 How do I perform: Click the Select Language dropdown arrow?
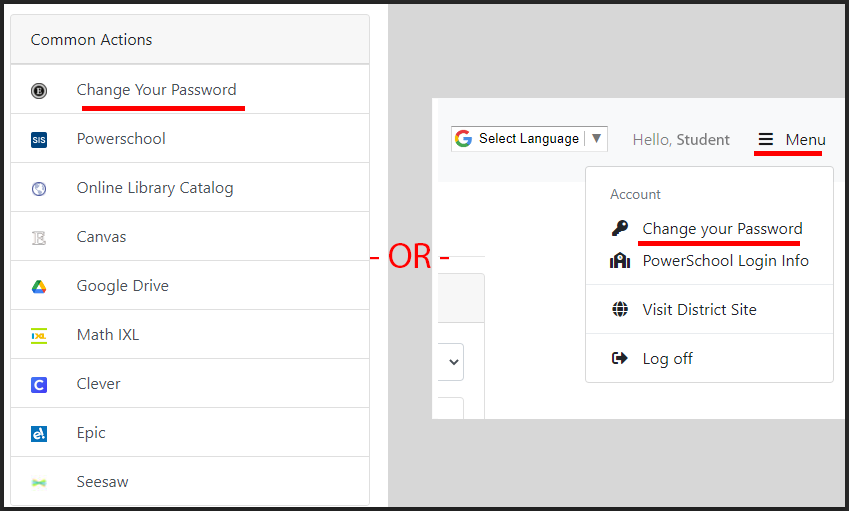click(596, 138)
